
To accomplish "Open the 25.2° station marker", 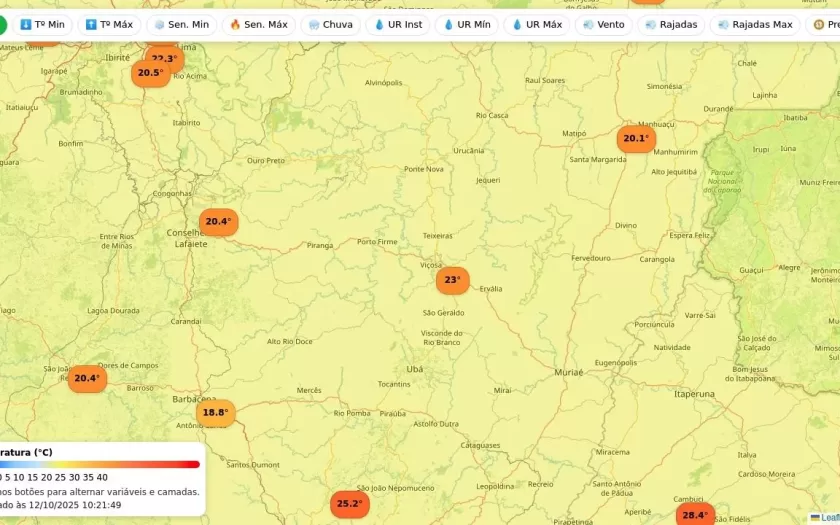I will point(349,504).
